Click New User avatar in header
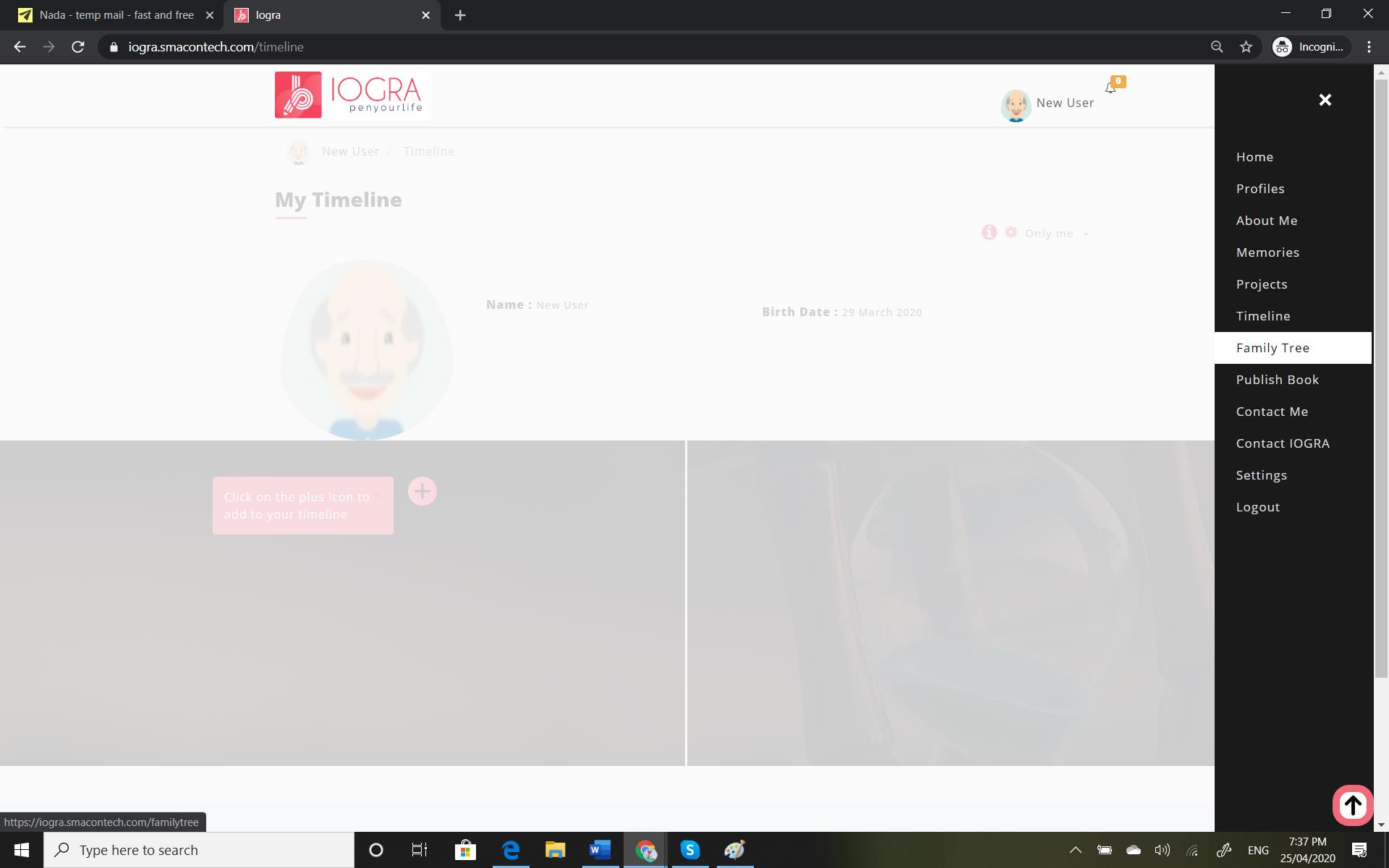This screenshot has width=1389, height=868. pyautogui.click(x=1016, y=106)
